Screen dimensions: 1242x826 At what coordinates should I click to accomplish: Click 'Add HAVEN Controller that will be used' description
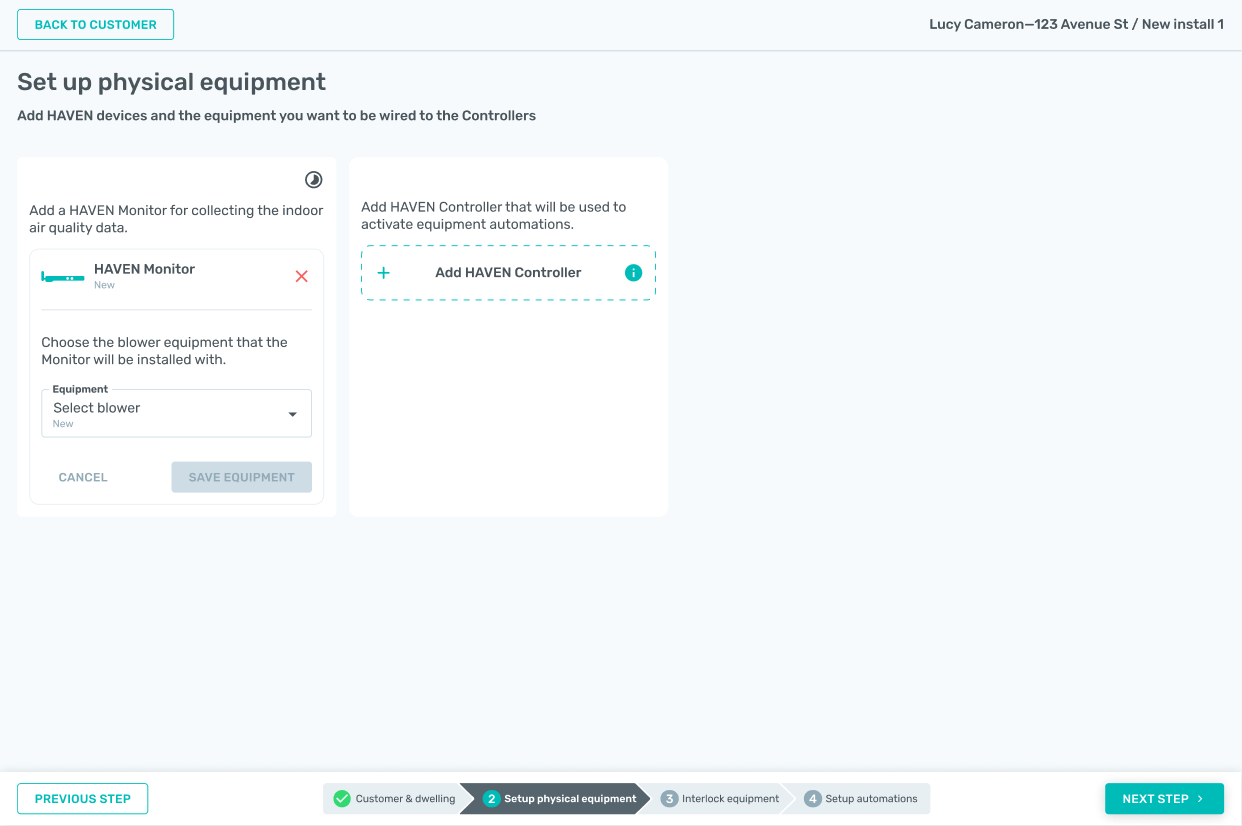[x=493, y=215]
